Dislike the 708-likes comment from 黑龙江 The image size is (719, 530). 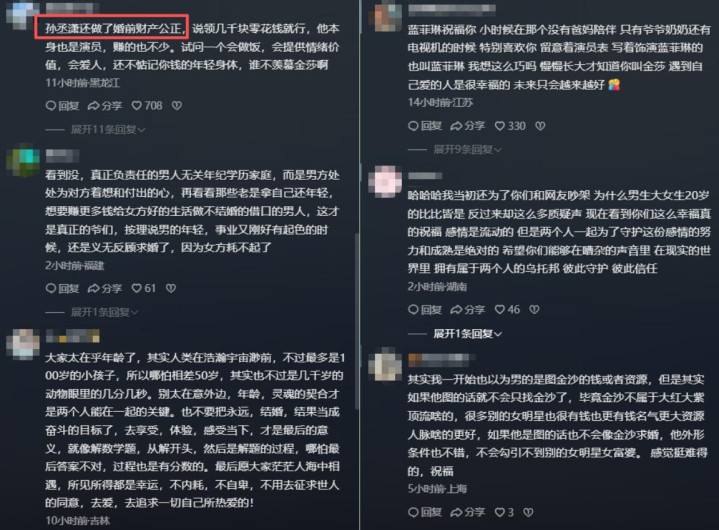click(177, 106)
